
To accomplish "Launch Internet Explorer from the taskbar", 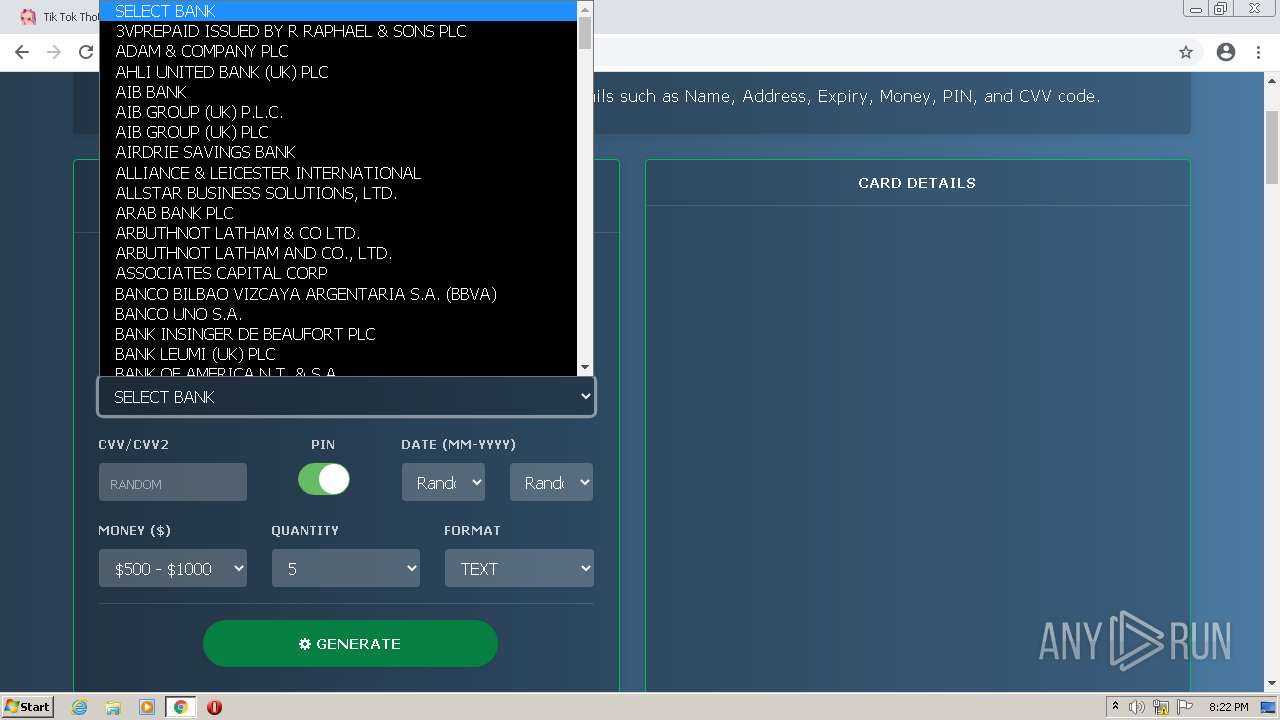I will 80,707.
